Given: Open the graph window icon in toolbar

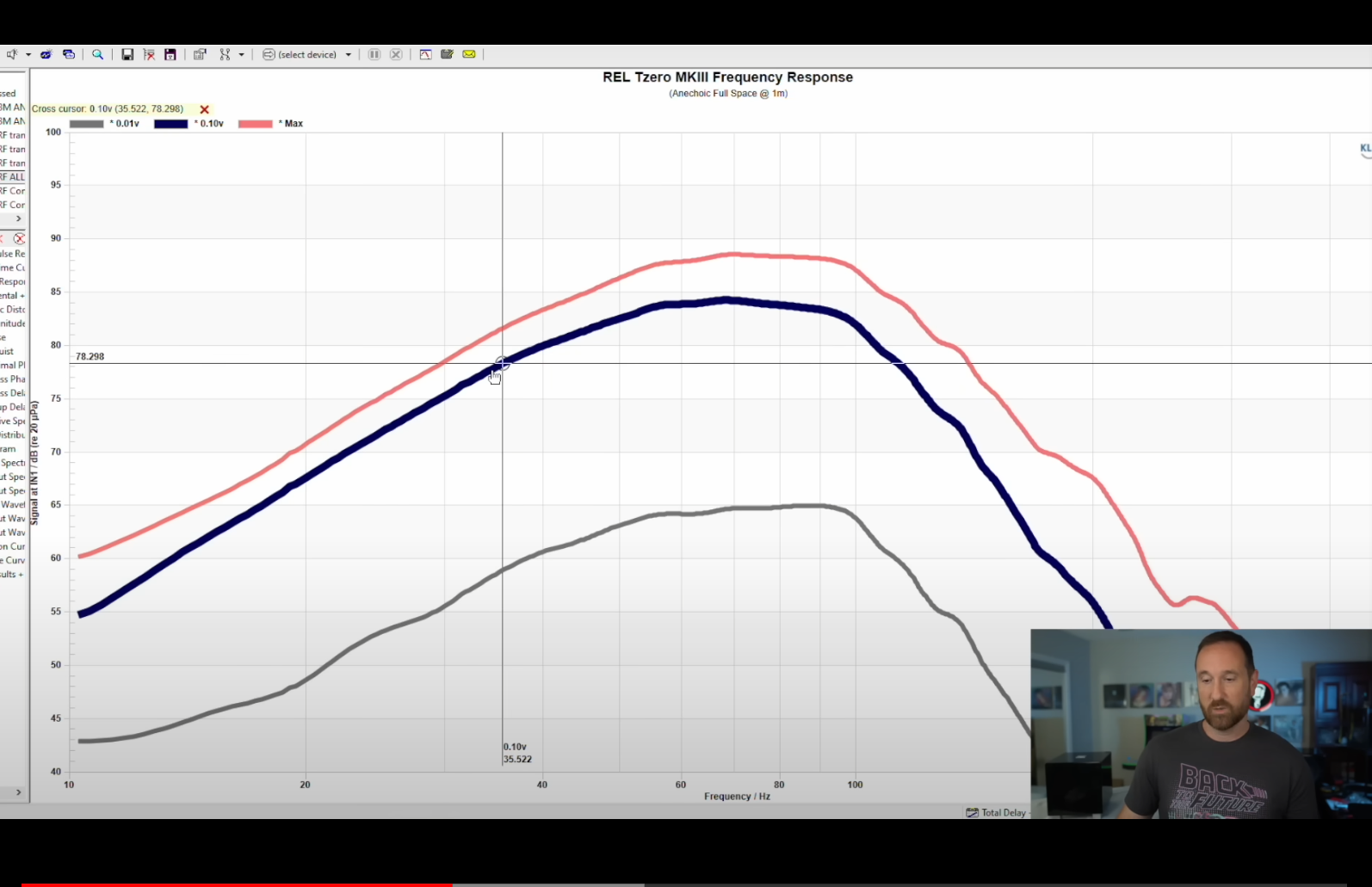Looking at the screenshot, I should coord(425,54).
